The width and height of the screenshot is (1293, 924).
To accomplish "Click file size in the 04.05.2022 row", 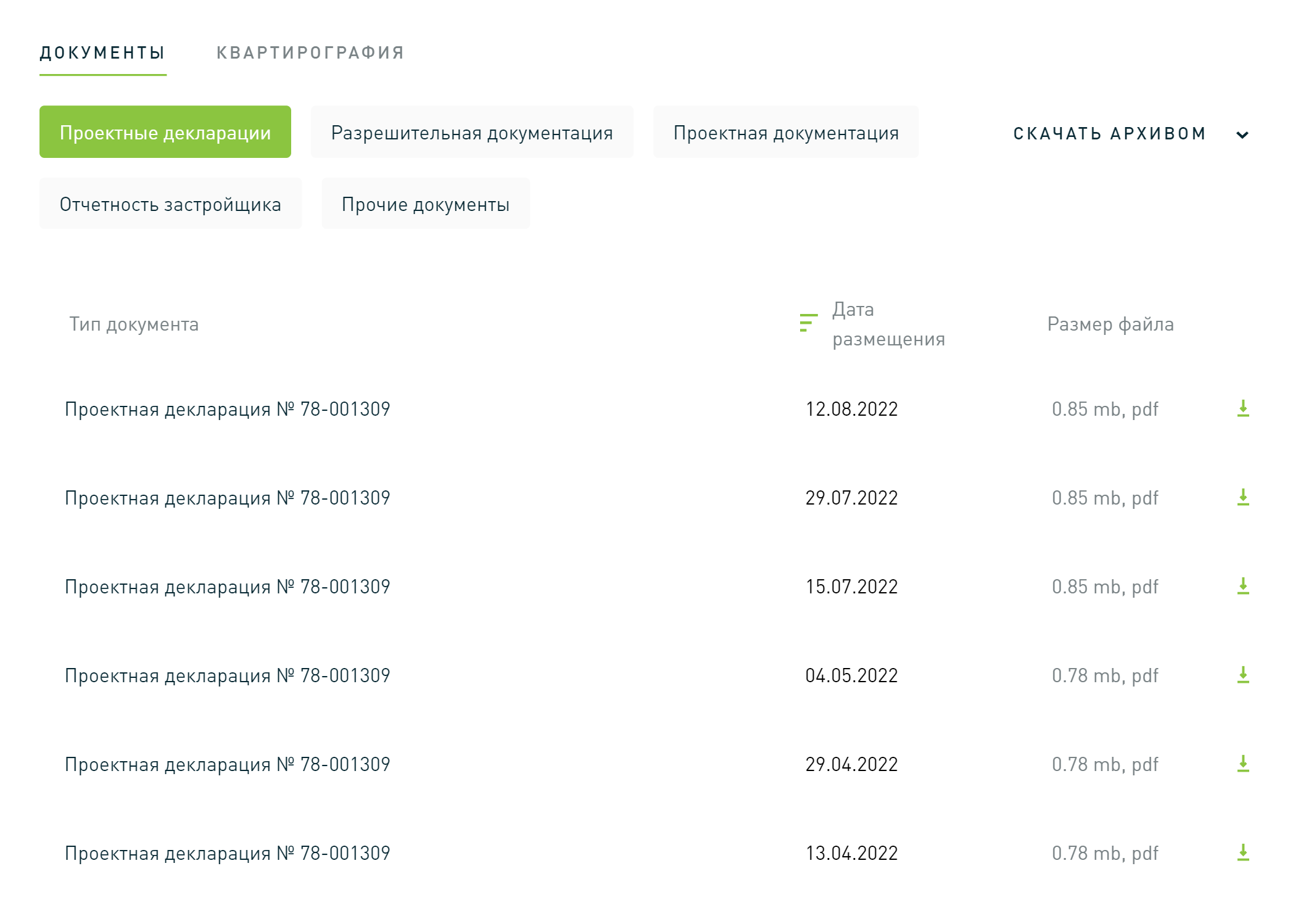I will (1105, 676).
